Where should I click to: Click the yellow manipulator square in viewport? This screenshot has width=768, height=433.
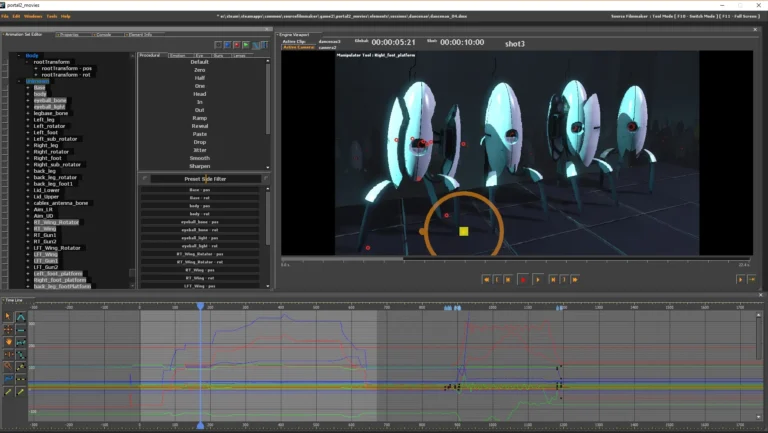[x=463, y=231]
